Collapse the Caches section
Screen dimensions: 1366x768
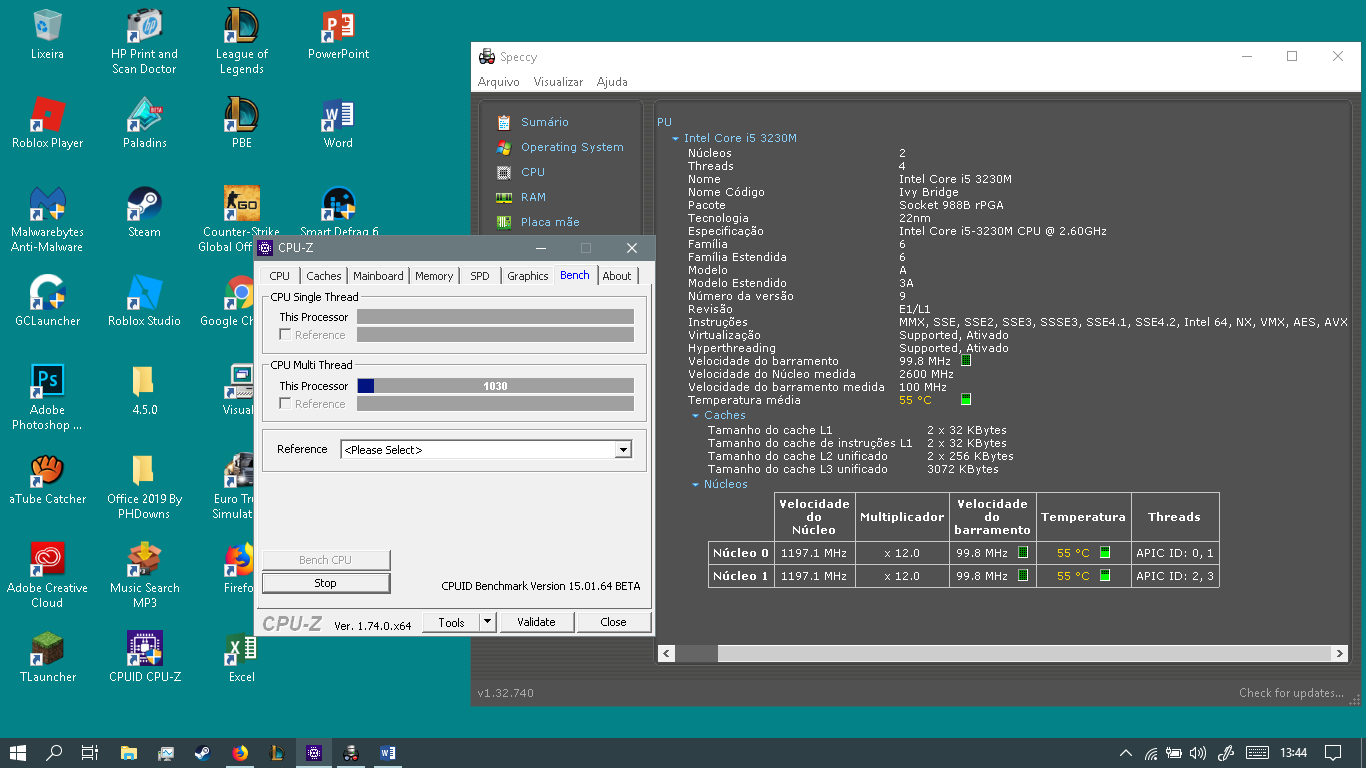point(696,415)
